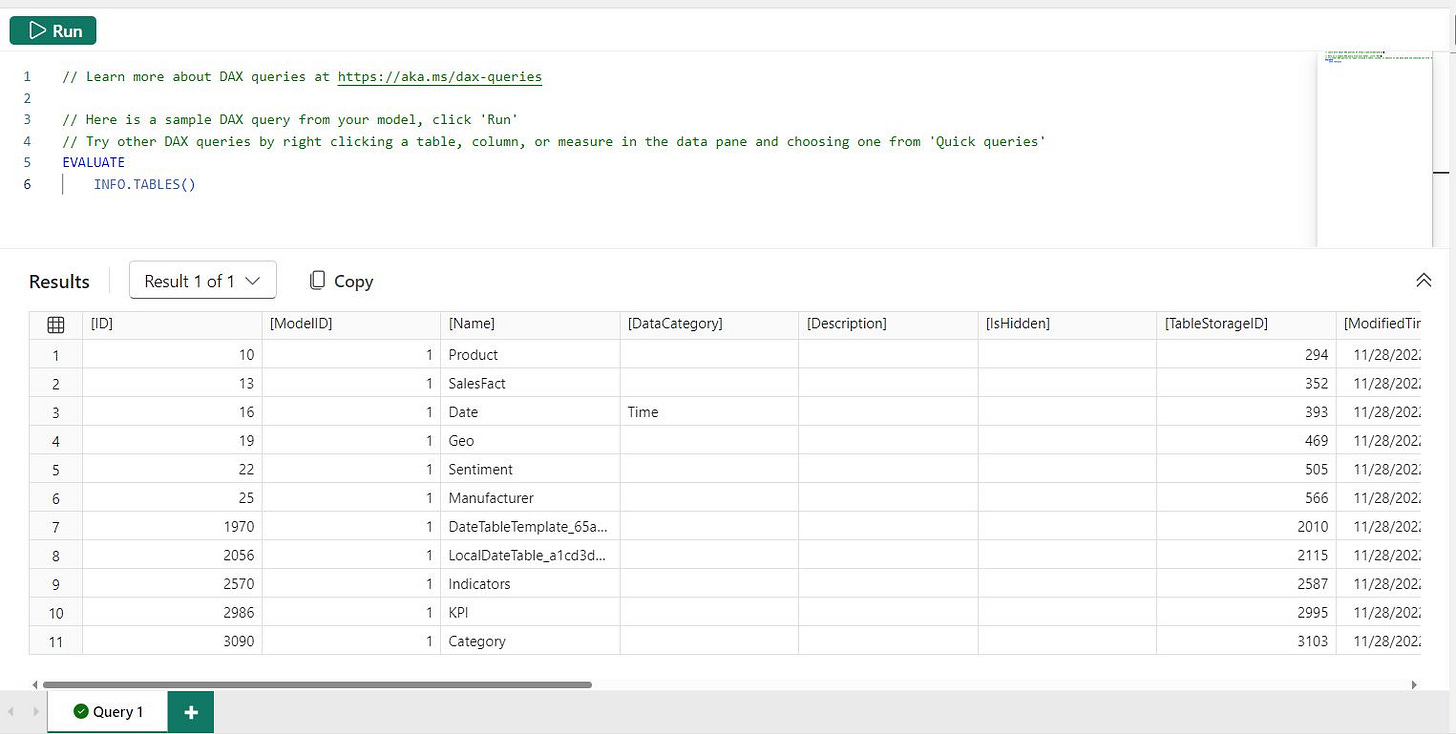Click the next query tab arrow
1456x734 pixels.
[35, 712]
